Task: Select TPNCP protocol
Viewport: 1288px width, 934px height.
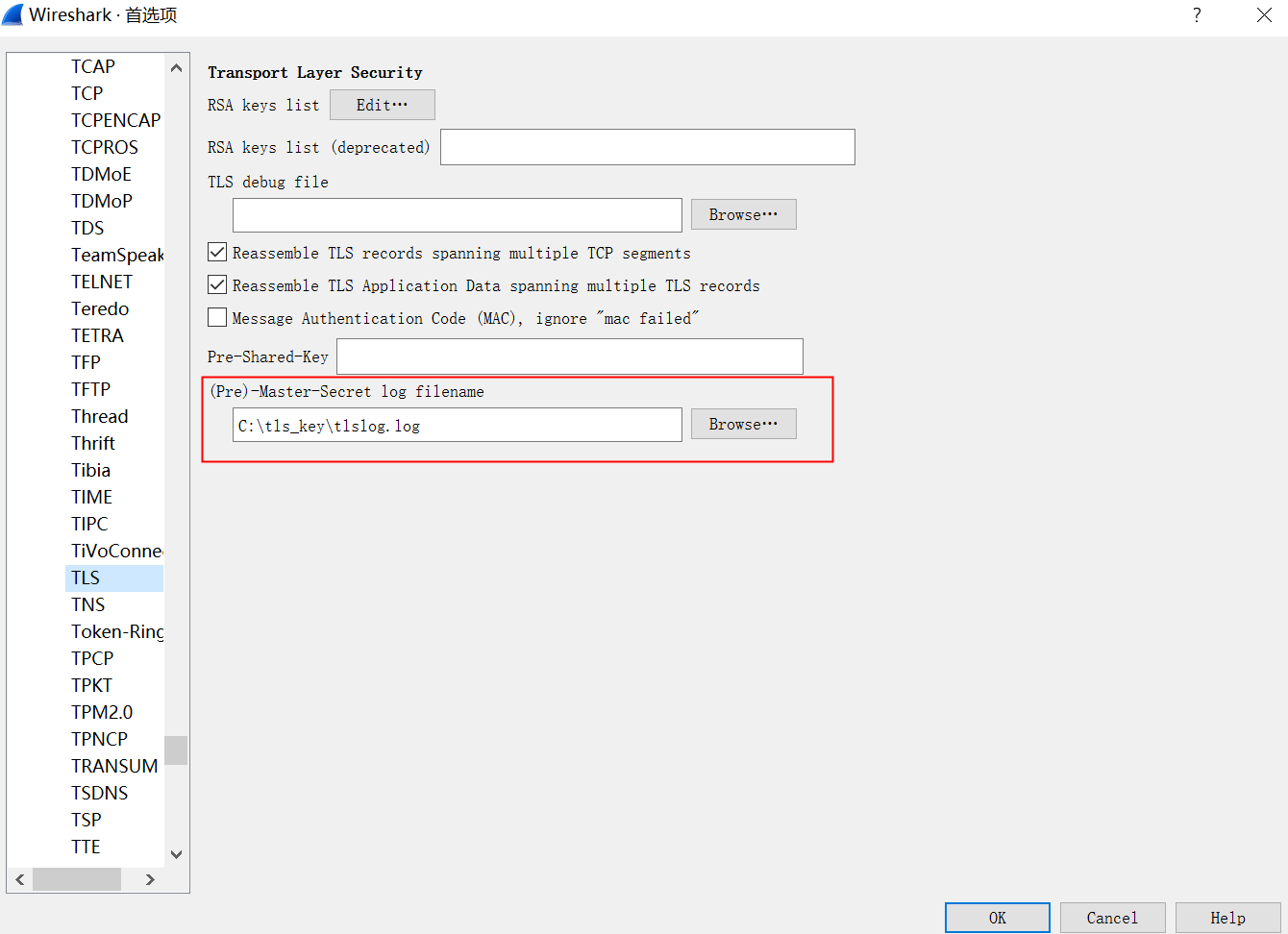Action: 100,739
